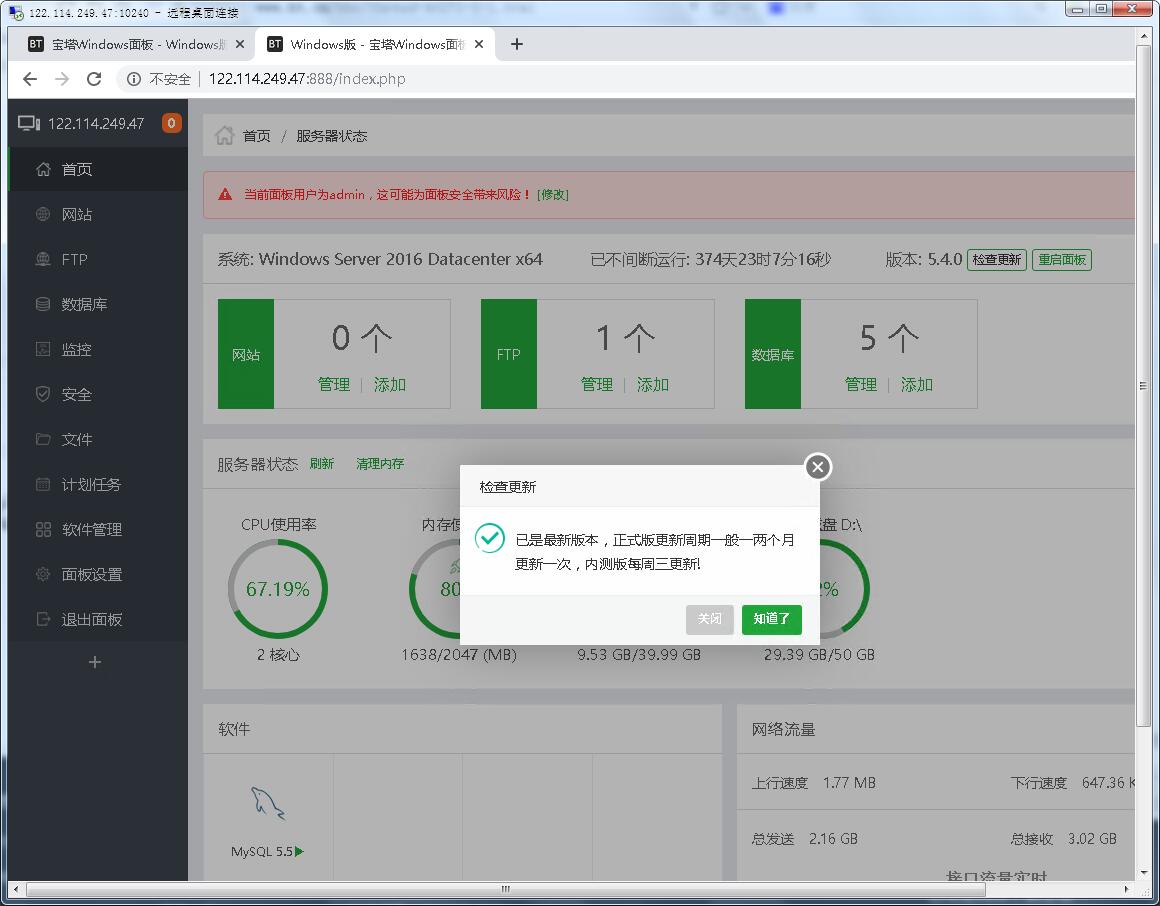Click the folder icon beside 文件
Screen dimensions: 1160x906
pos(43,439)
